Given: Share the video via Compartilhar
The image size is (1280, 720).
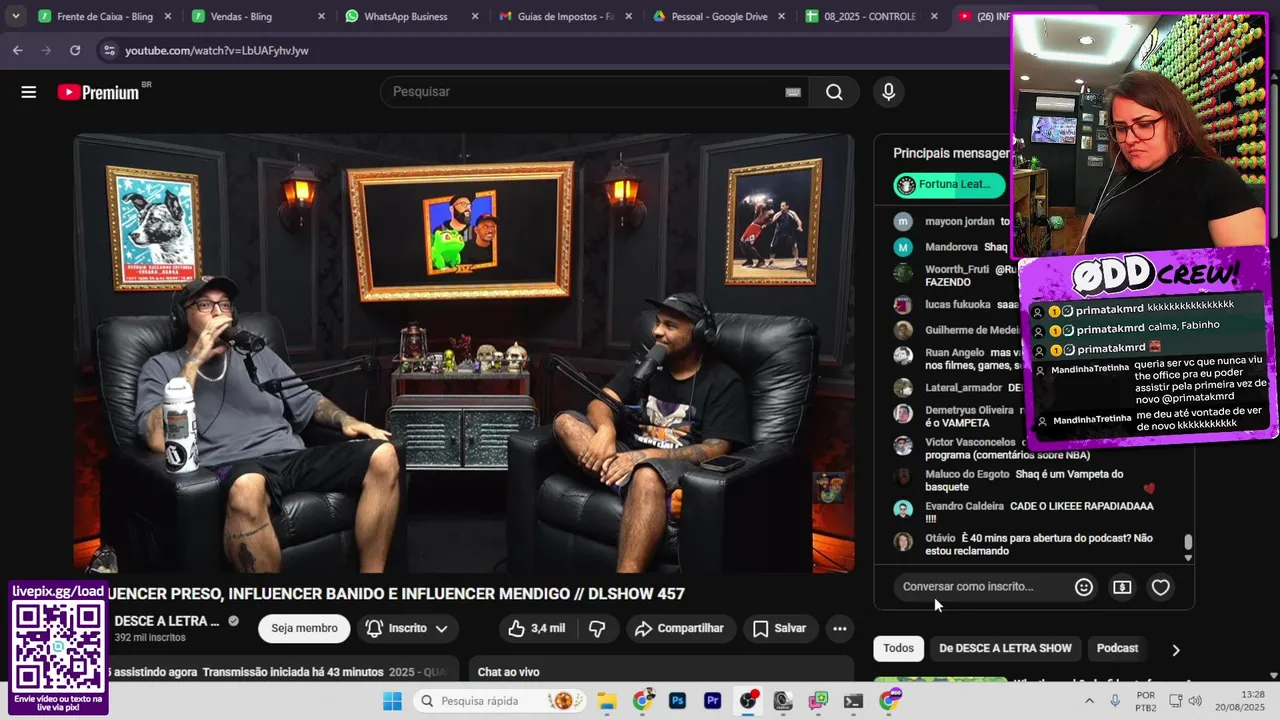Looking at the screenshot, I should (x=679, y=628).
